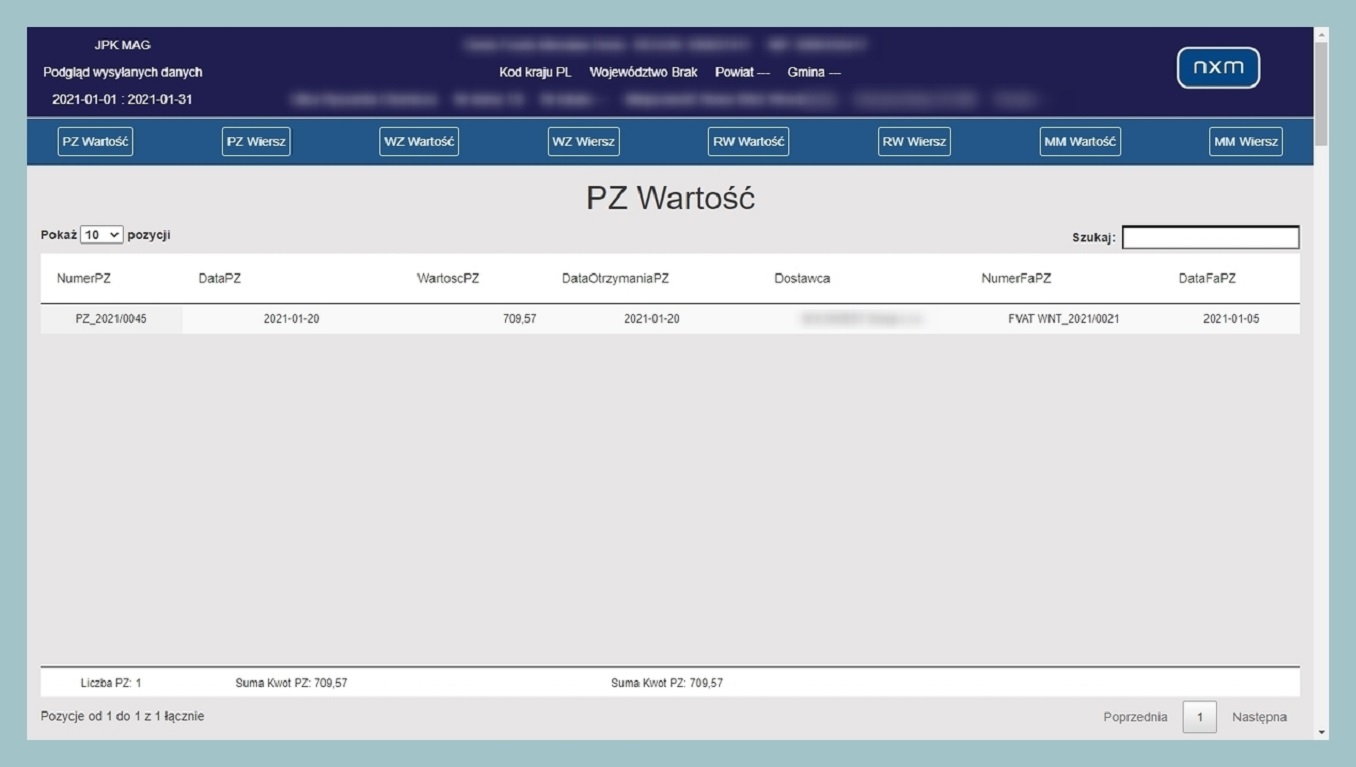
Task: Show the RW Wiersz view
Action: pos(914,142)
